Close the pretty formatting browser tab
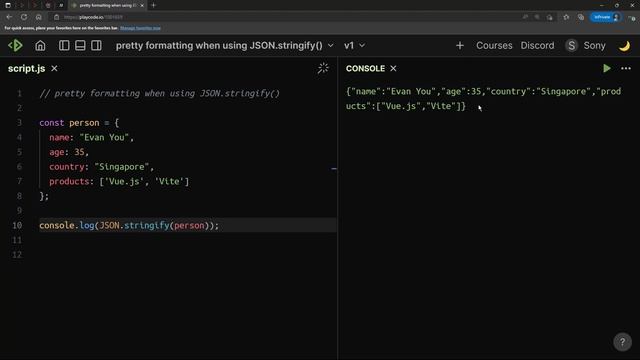 [x=142, y=5]
